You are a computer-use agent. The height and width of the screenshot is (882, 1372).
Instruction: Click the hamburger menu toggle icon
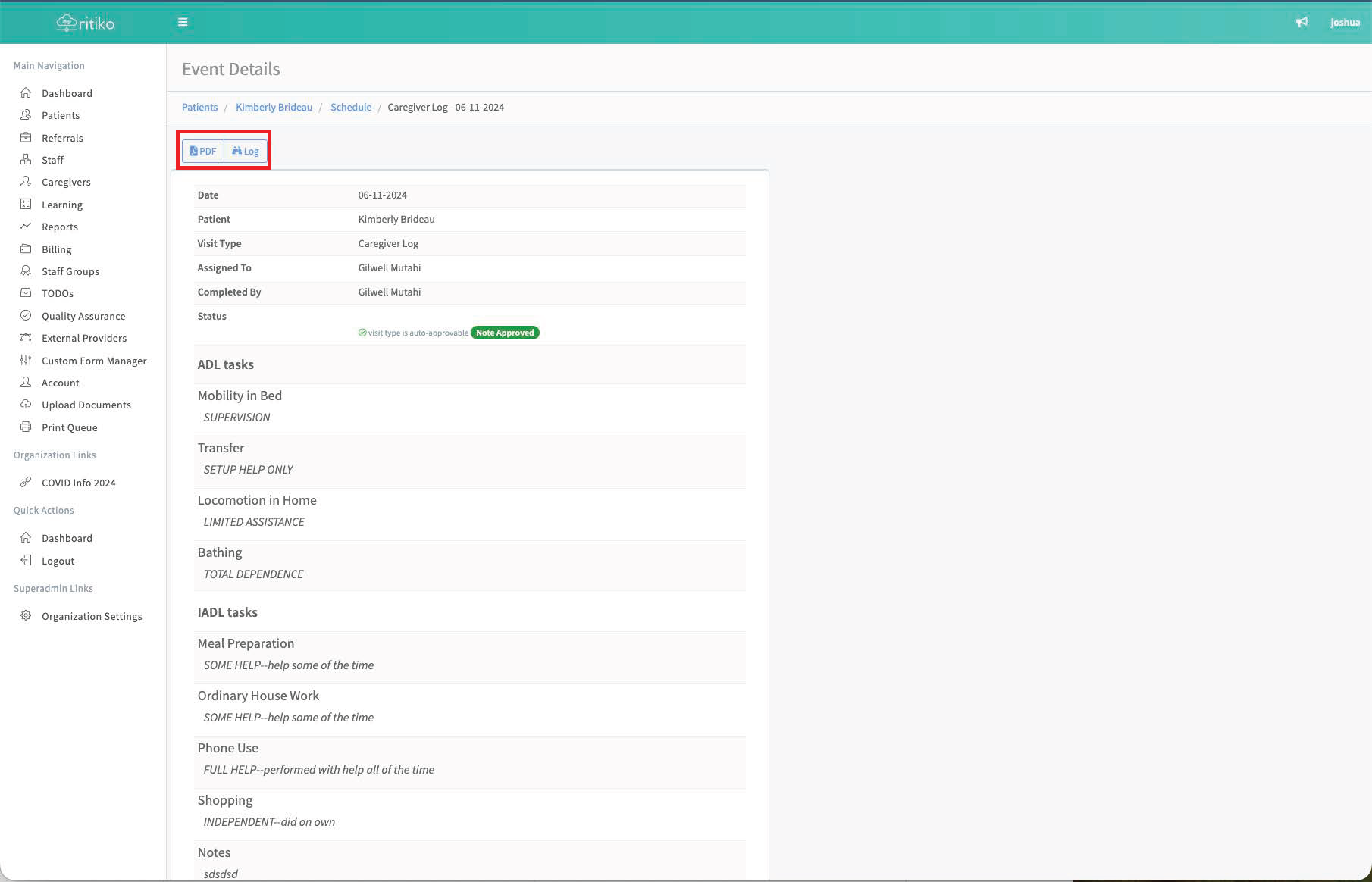coord(183,22)
